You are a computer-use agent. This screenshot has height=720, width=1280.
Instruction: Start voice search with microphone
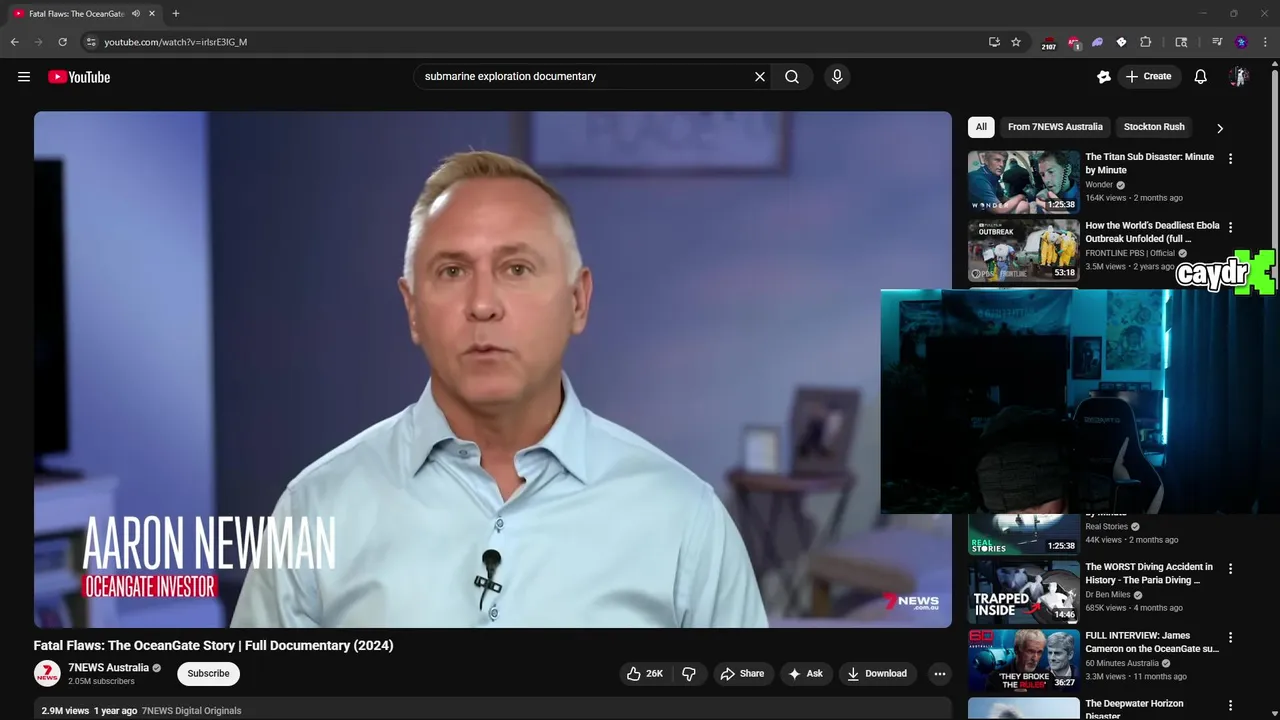[x=837, y=77]
